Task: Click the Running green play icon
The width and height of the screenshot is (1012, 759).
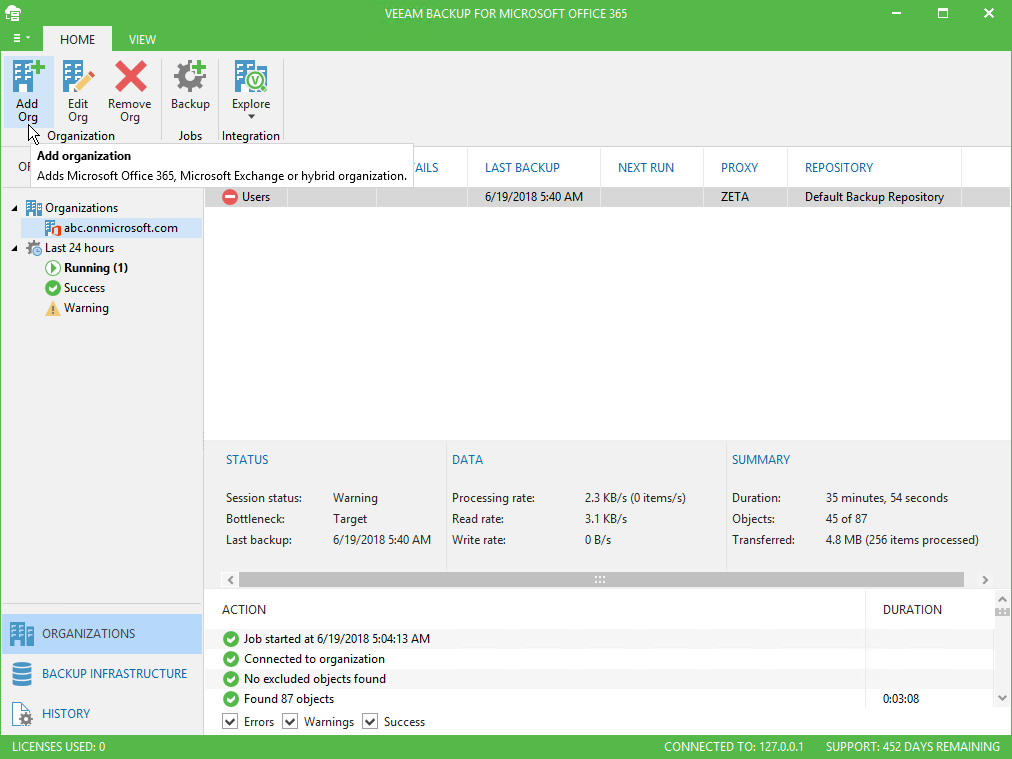Action: coord(53,268)
